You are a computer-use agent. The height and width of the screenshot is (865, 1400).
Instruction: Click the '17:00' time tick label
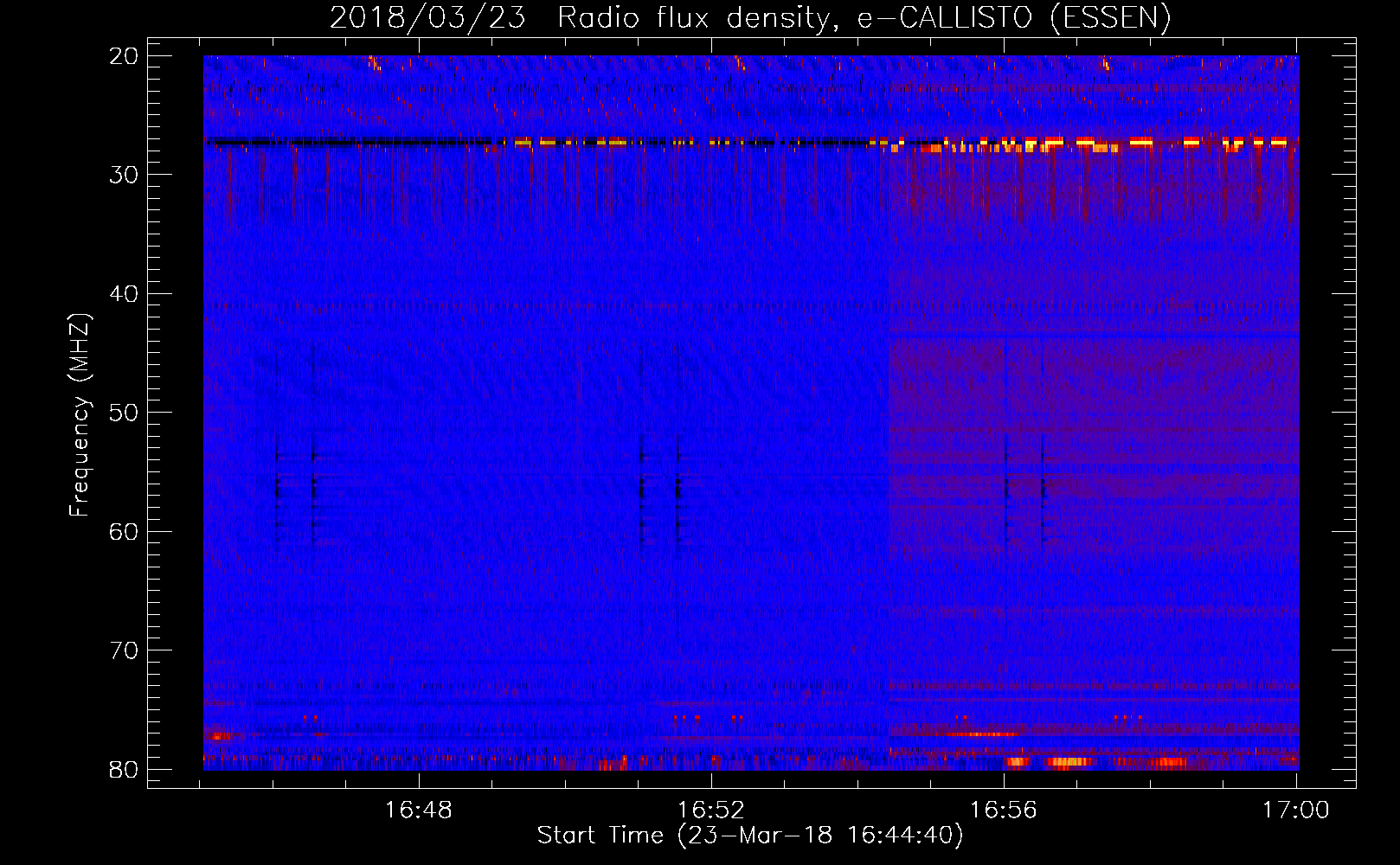coord(1296,811)
